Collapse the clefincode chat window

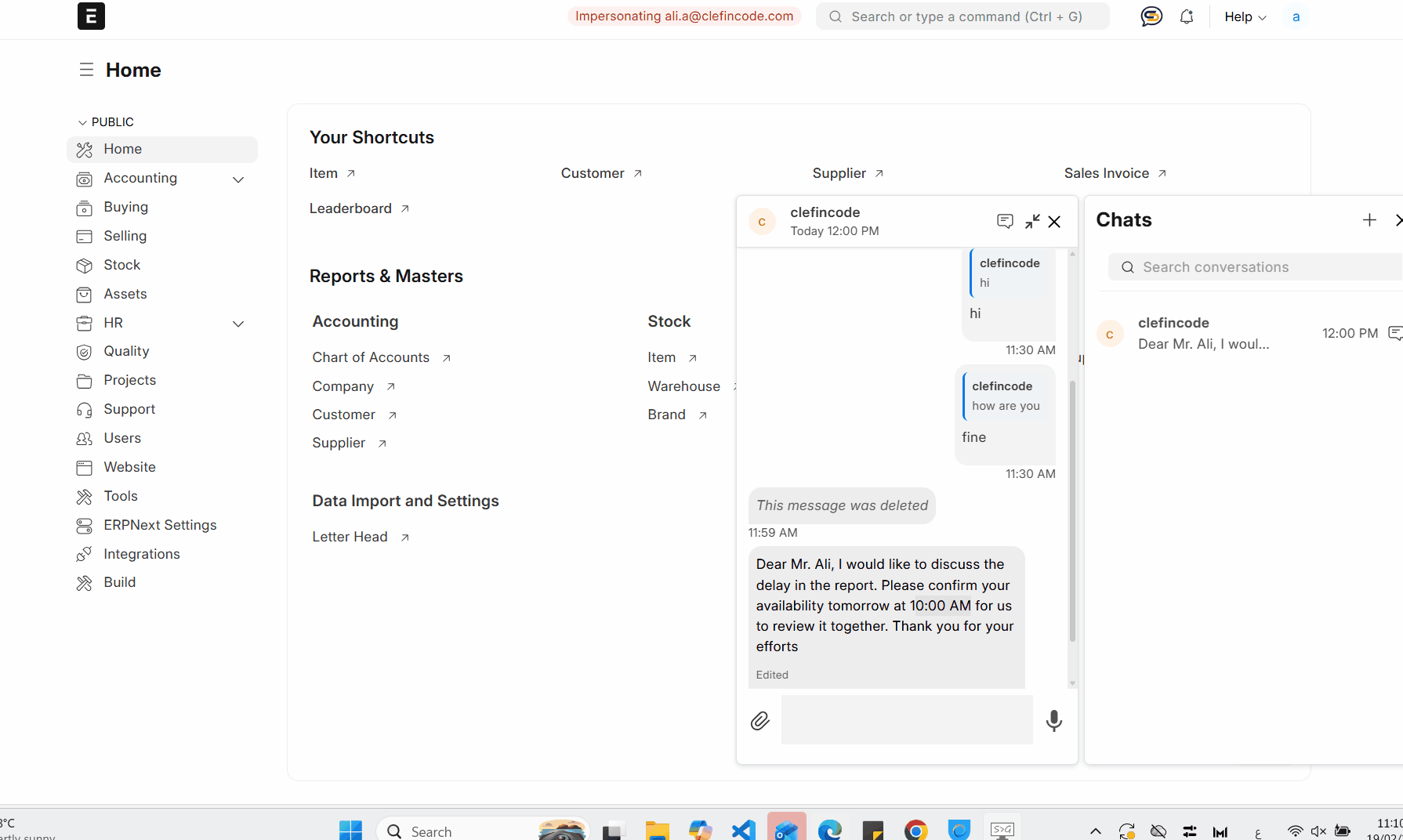point(1032,222)
